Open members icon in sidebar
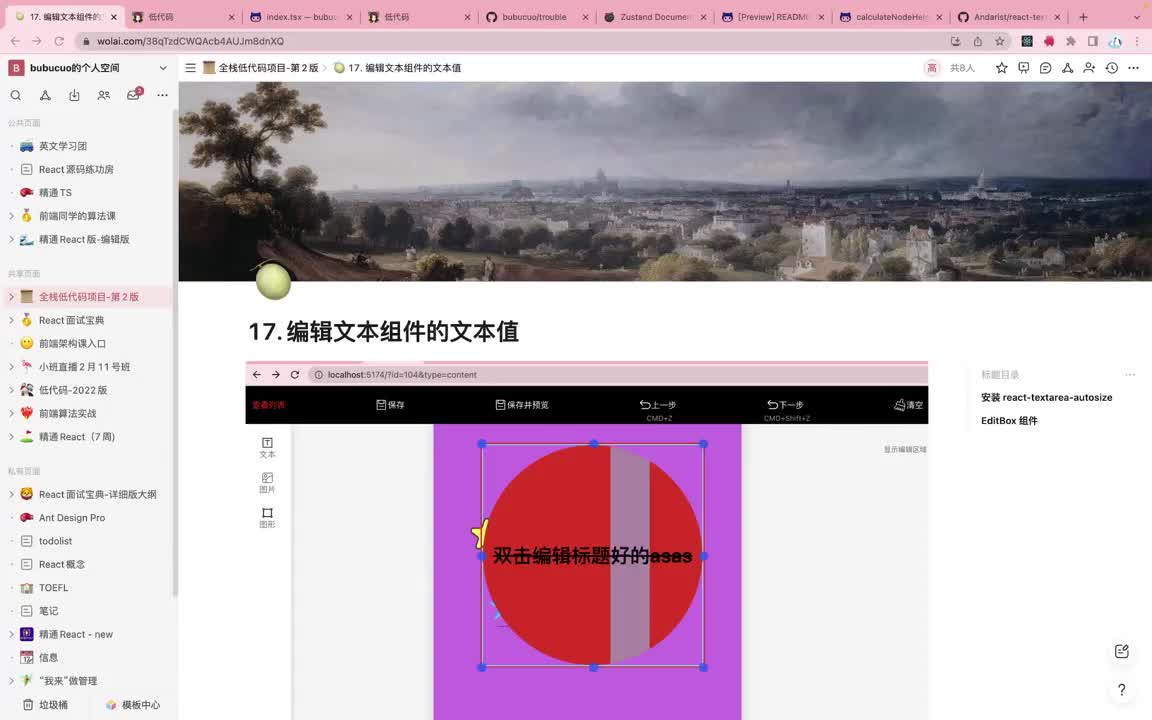The image size is (1152, 720). (x=104, y=96)
